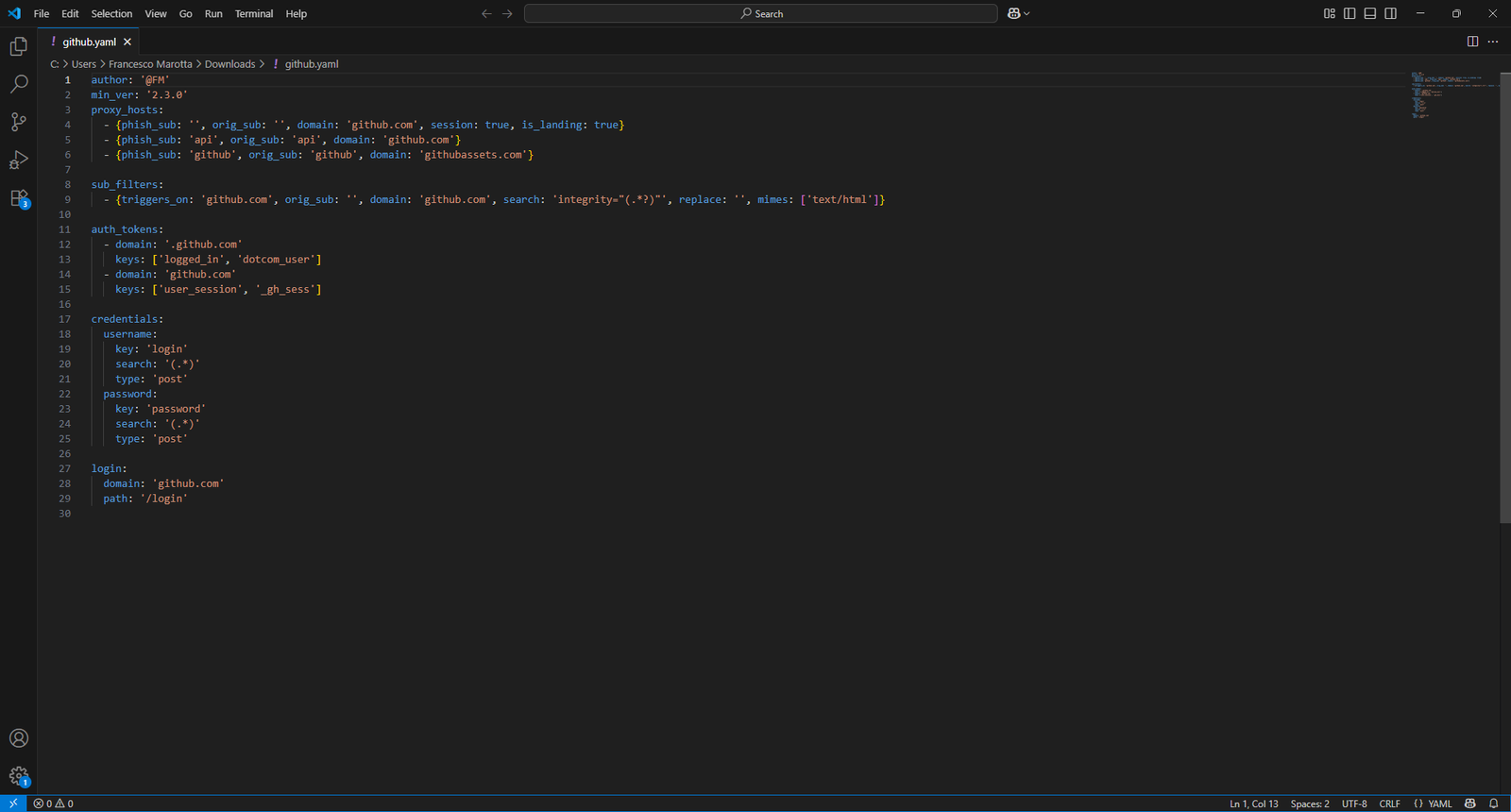Click the Downloads breadcrumb
The height and width of the screenshot is (812, 1511).
pos(229,64)
